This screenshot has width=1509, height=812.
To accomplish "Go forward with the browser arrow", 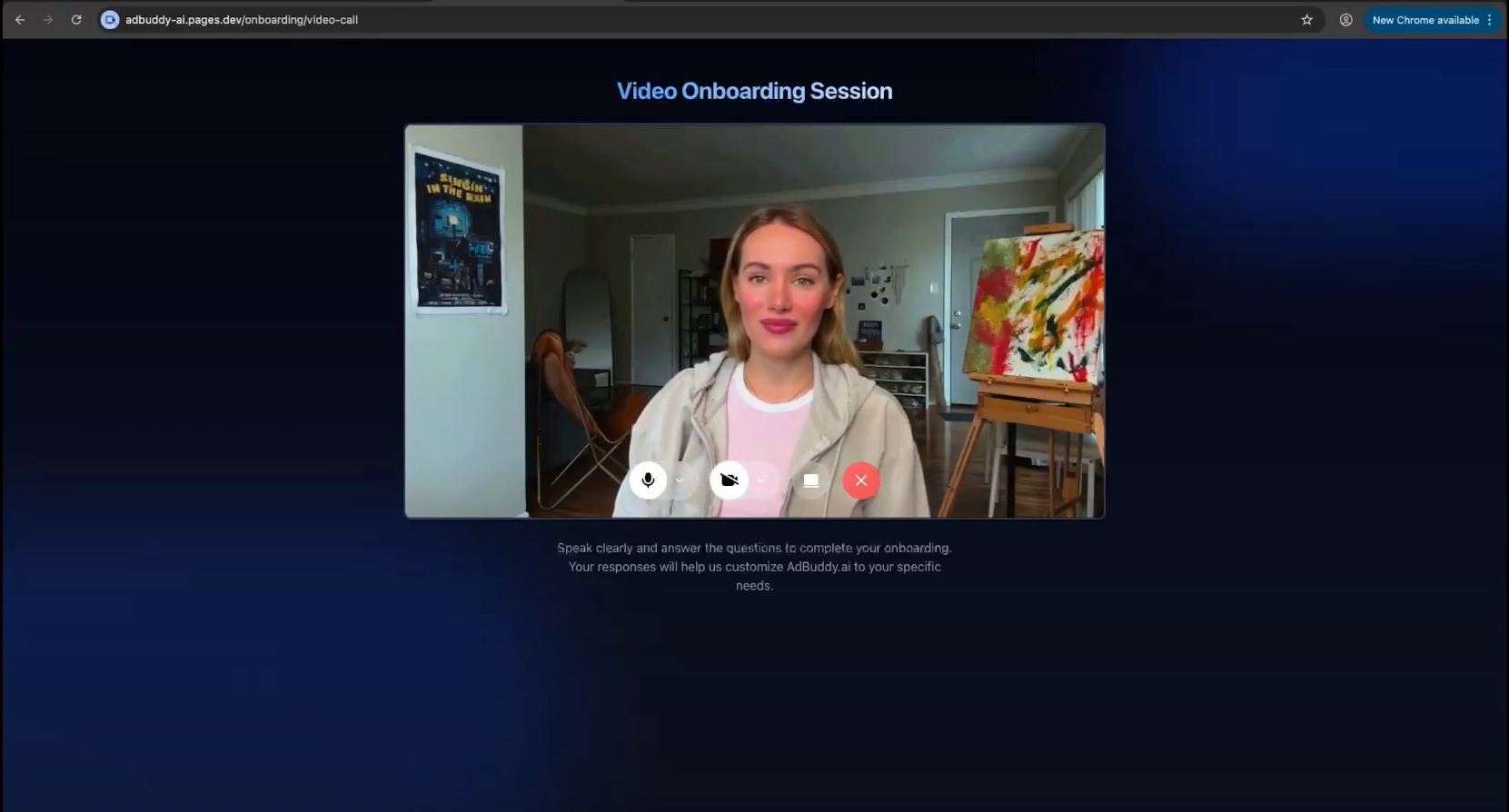I will (48, 19).
